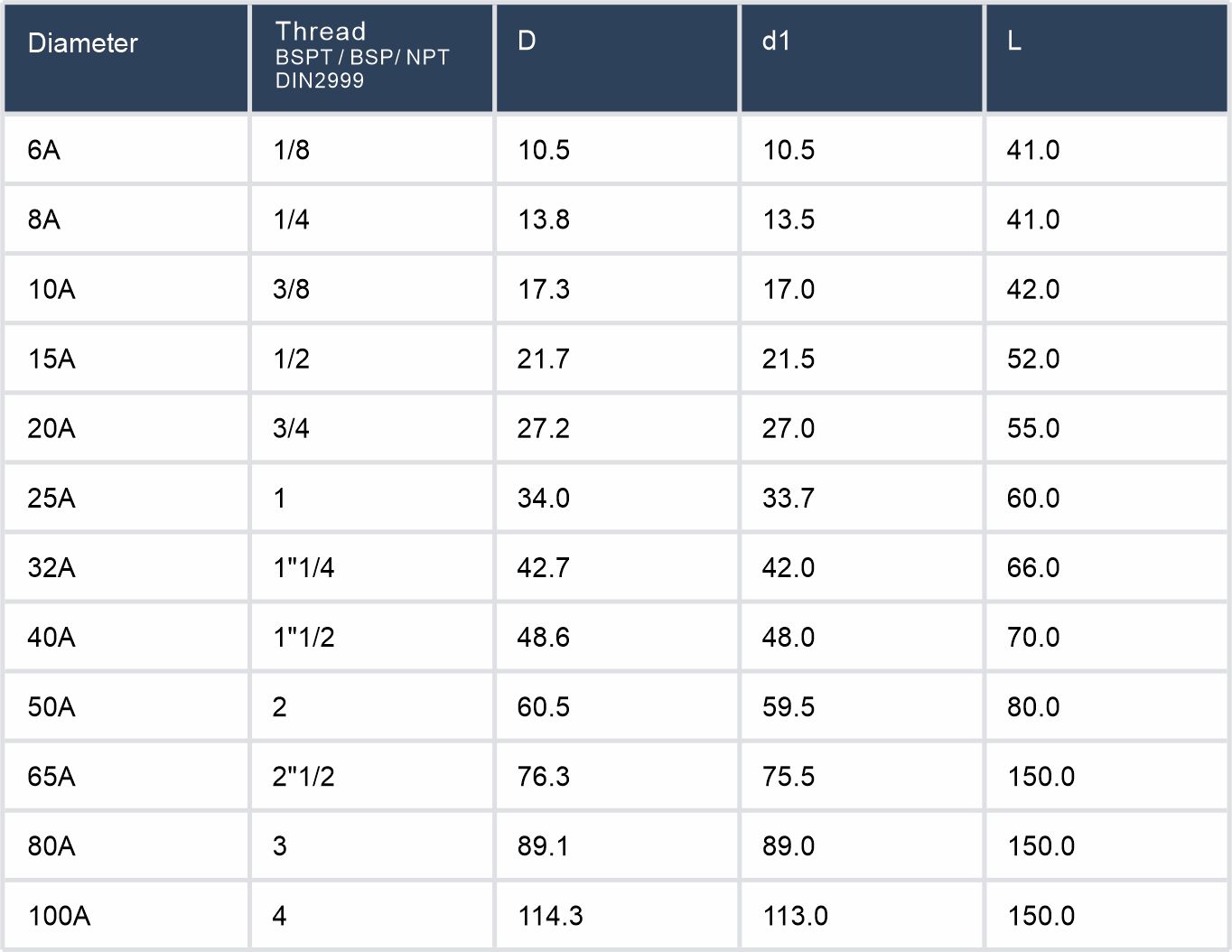
Task: Select the Thread BSPT/BSP/NPT header cell
Action: 362,55
